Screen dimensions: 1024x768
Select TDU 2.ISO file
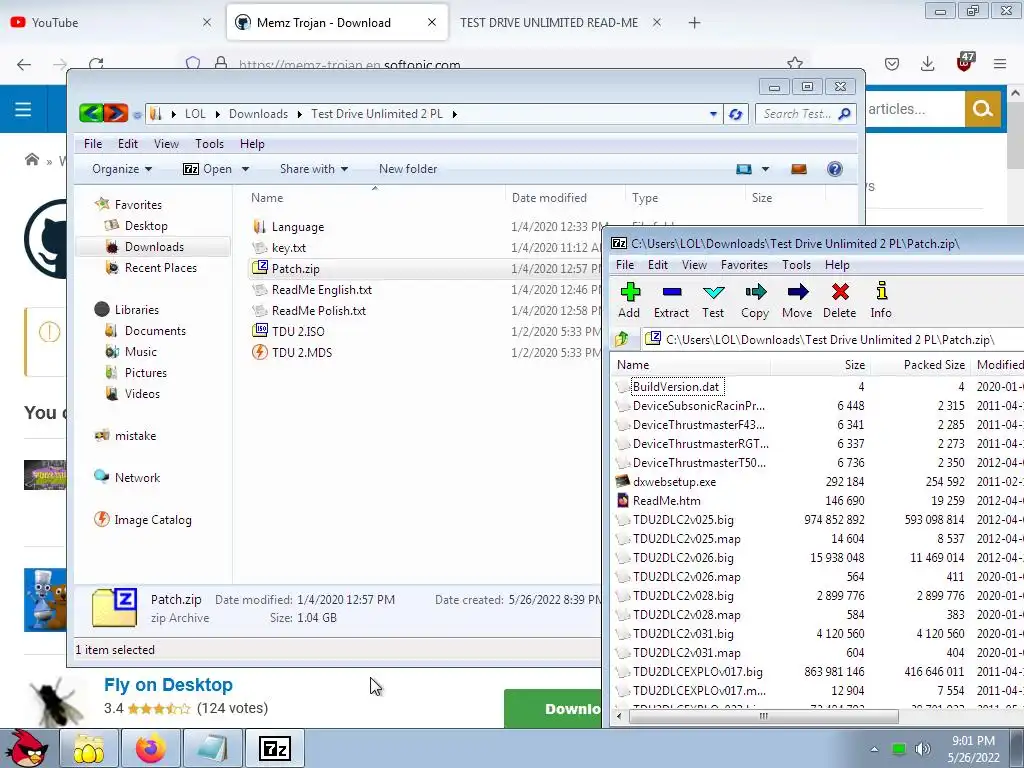[x=298, y=332]
